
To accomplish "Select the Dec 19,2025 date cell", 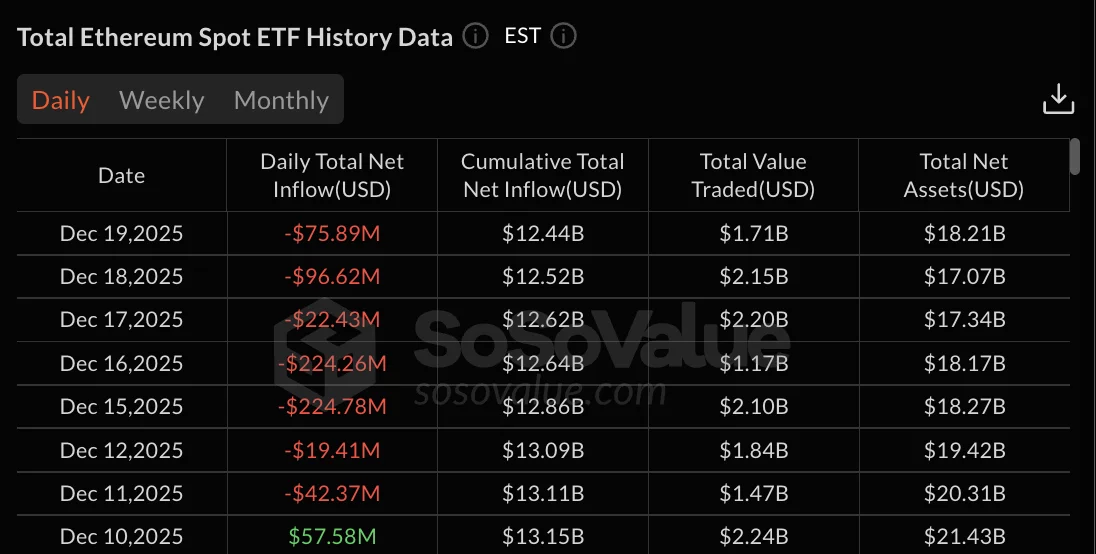I will click(122, 234).
